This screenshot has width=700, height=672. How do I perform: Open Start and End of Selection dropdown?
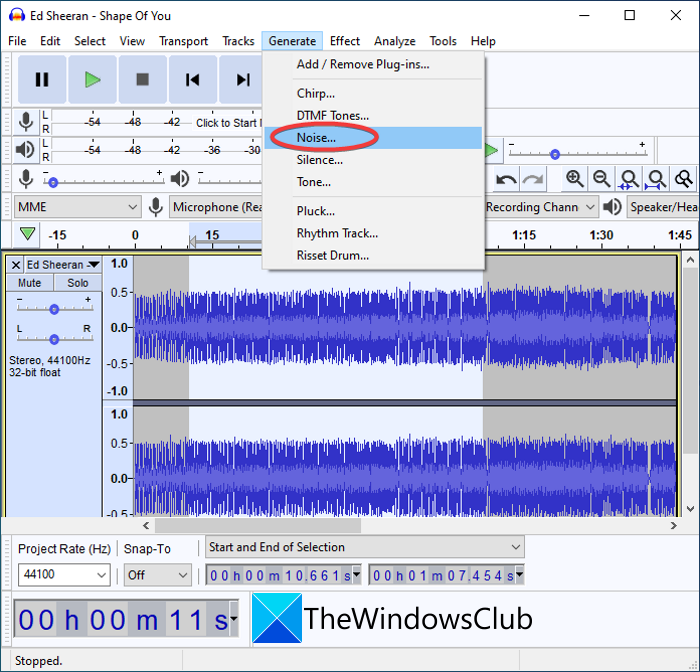365,547
